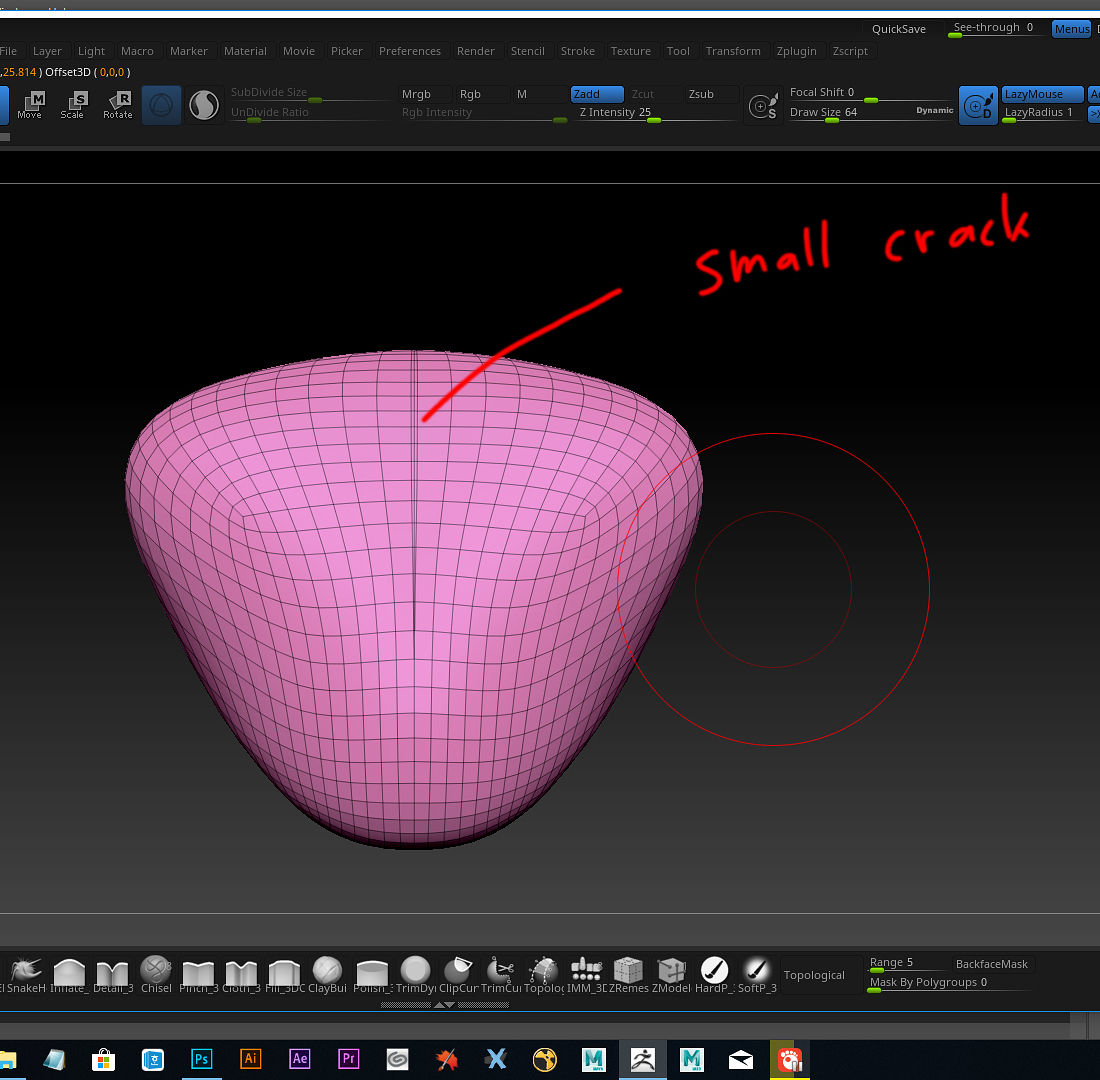Select the Scale transform tool
The width and height of the screenshot is (1100, 1080).
tap(73, 105)
